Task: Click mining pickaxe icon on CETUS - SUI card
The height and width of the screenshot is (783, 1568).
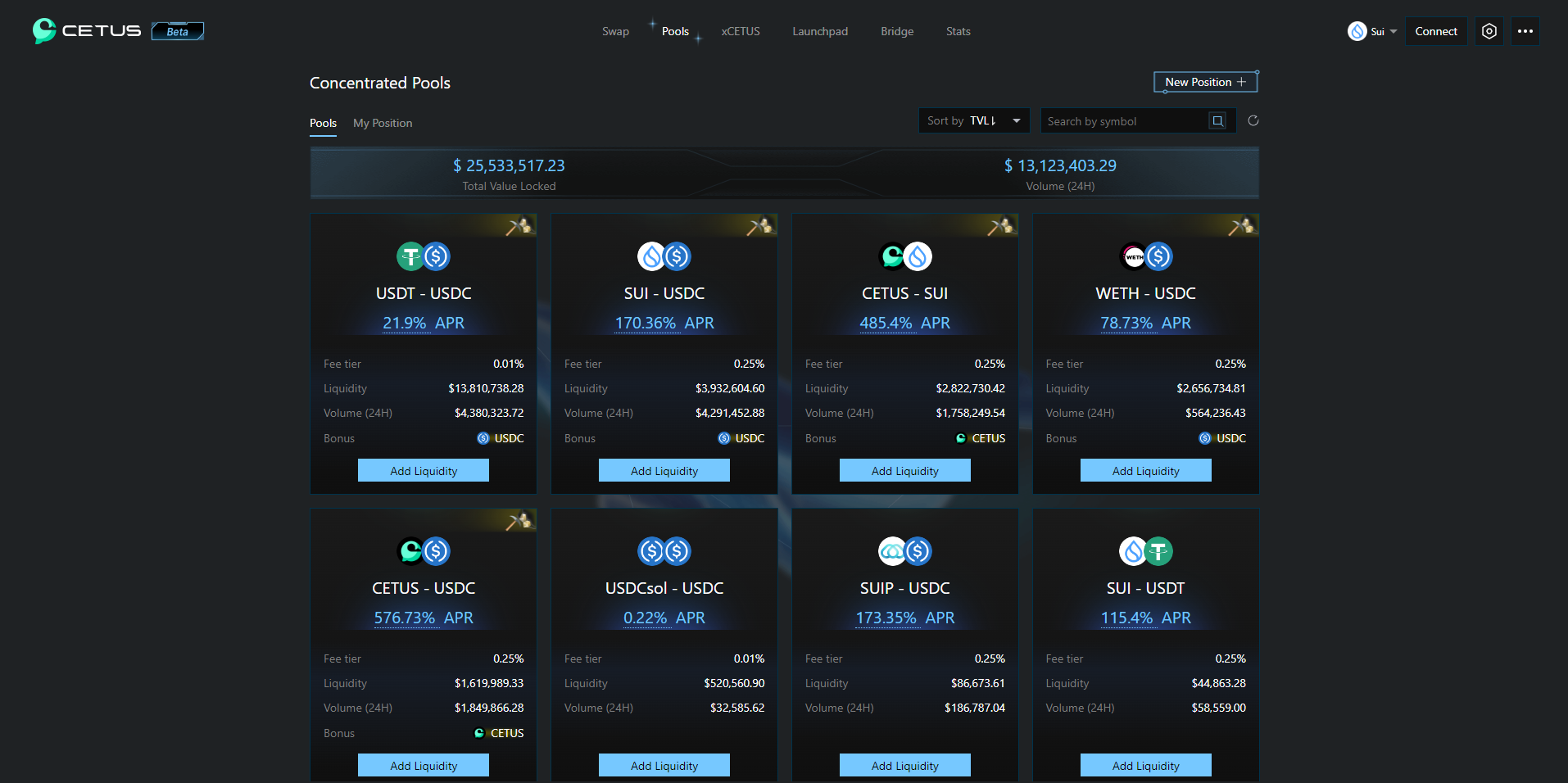Action: [x=1000, y=226]
